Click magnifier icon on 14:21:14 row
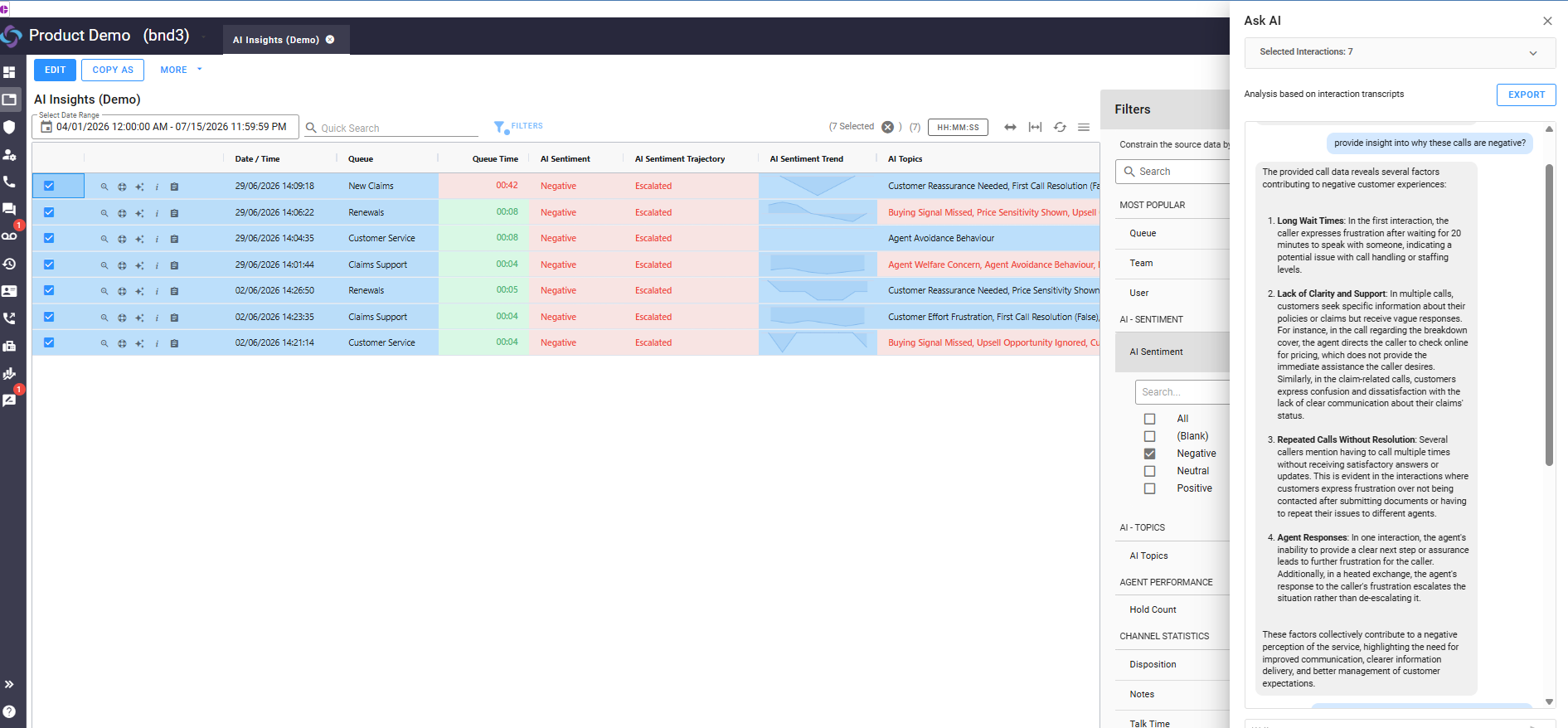Image resolution: width=1568 pixels, height=728 pixels. coord(104,343)
